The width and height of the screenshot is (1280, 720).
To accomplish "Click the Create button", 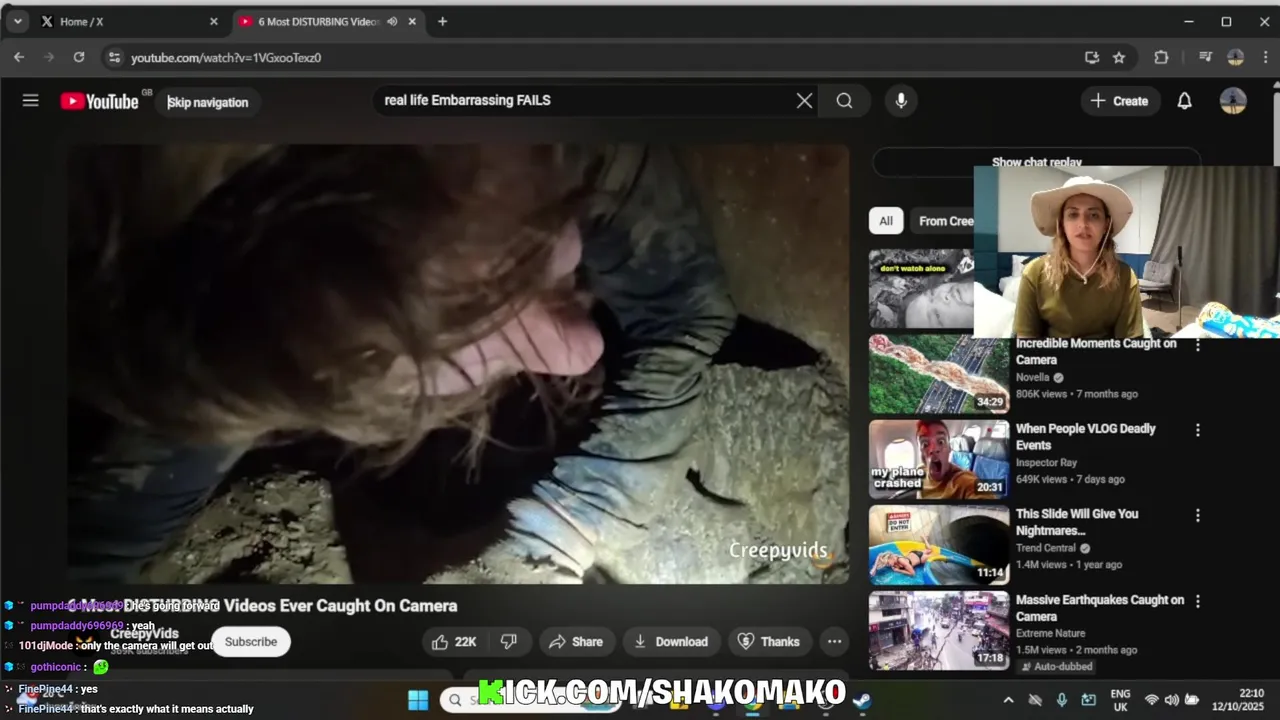I will tap(1119, 101).
